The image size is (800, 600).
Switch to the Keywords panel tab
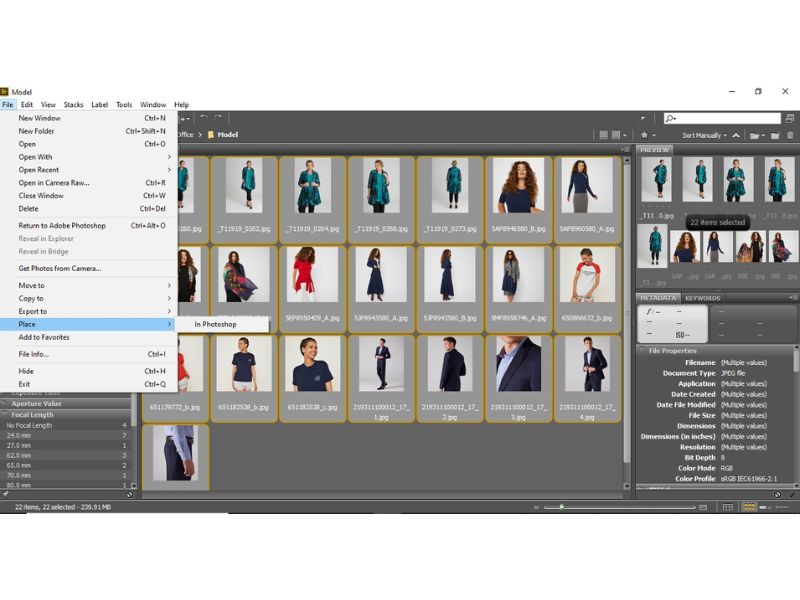(x=702, y=298)
